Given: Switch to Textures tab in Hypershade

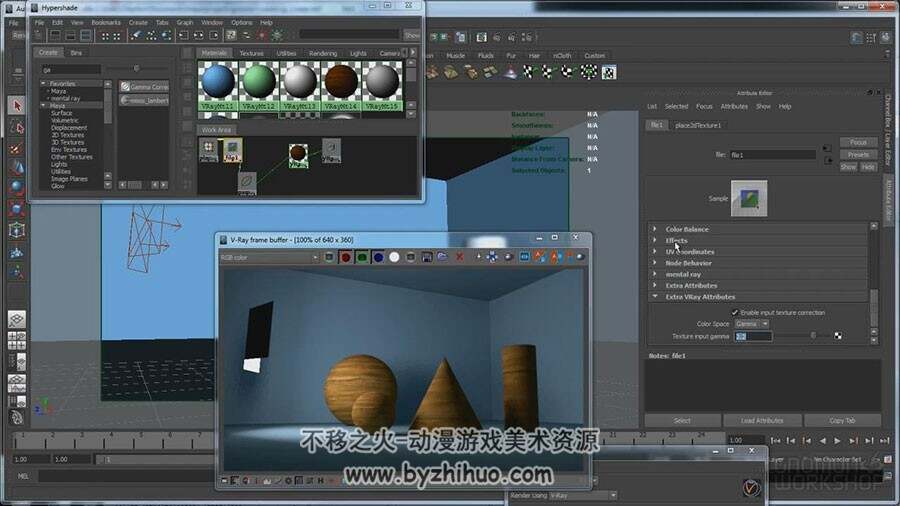Looking at the screenshot, I should pyautogui.click(x=251, y=53).
